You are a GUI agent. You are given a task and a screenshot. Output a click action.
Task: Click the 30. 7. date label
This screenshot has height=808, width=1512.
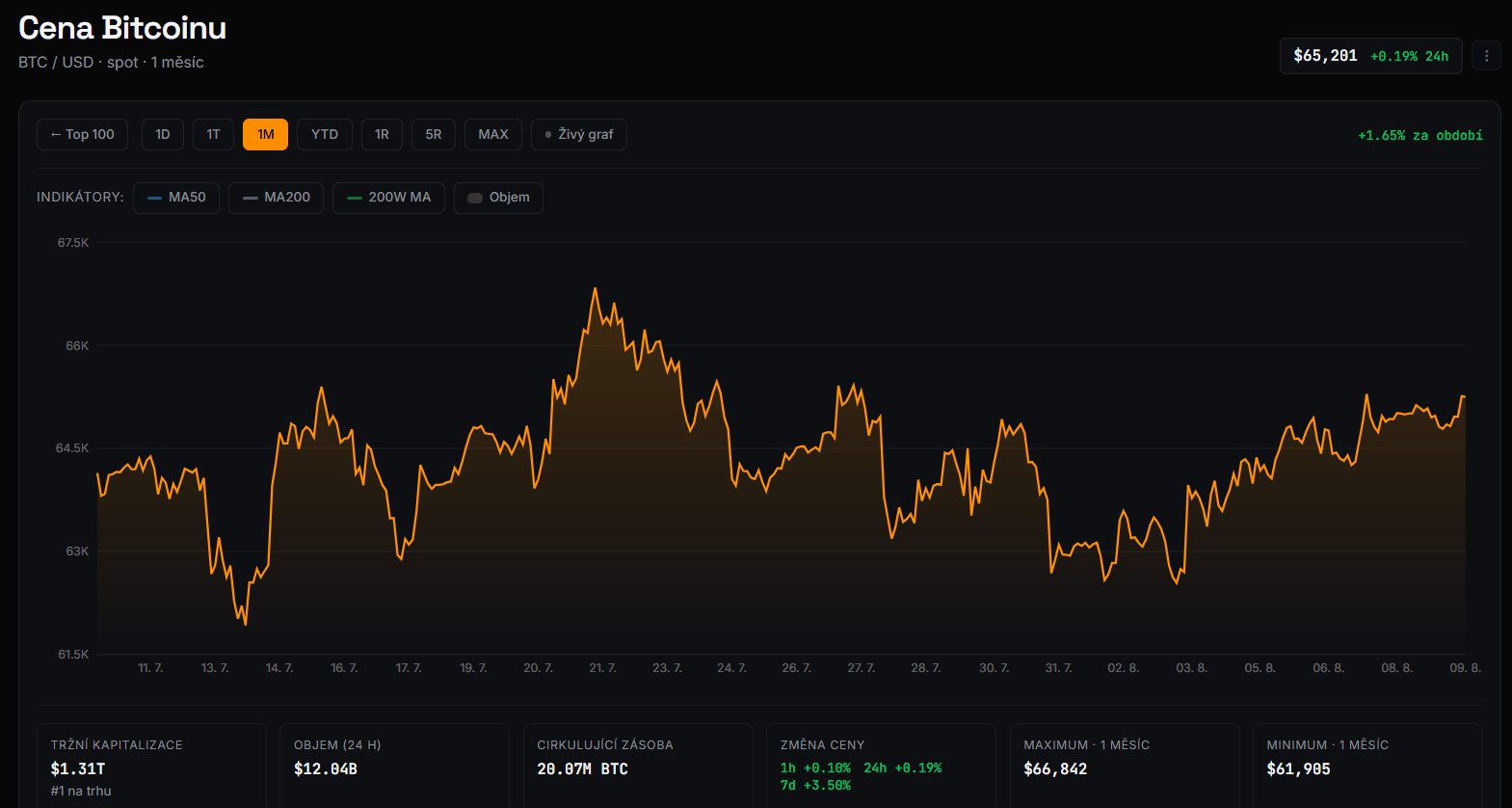click(x=994, y=668)
